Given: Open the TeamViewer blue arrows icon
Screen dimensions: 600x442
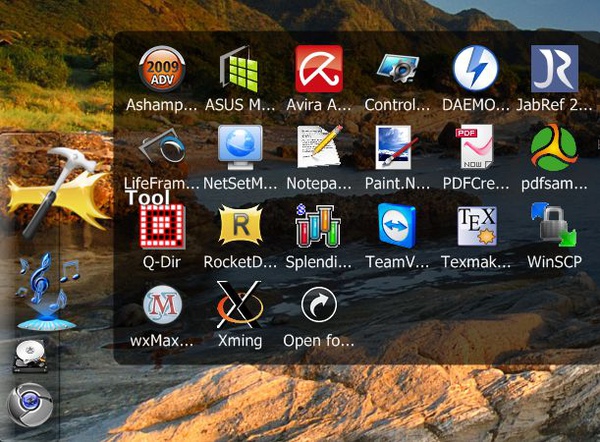Looking at the screenshot, I should [x=397, y=226].
